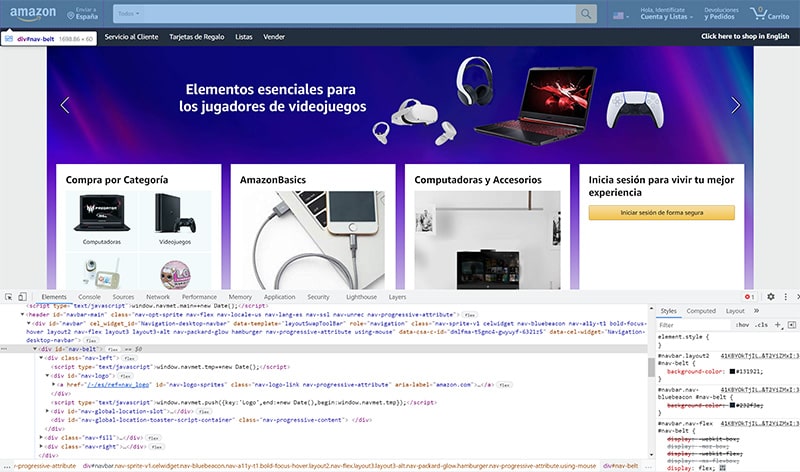Open DevTools settings gear

point(770,297)
